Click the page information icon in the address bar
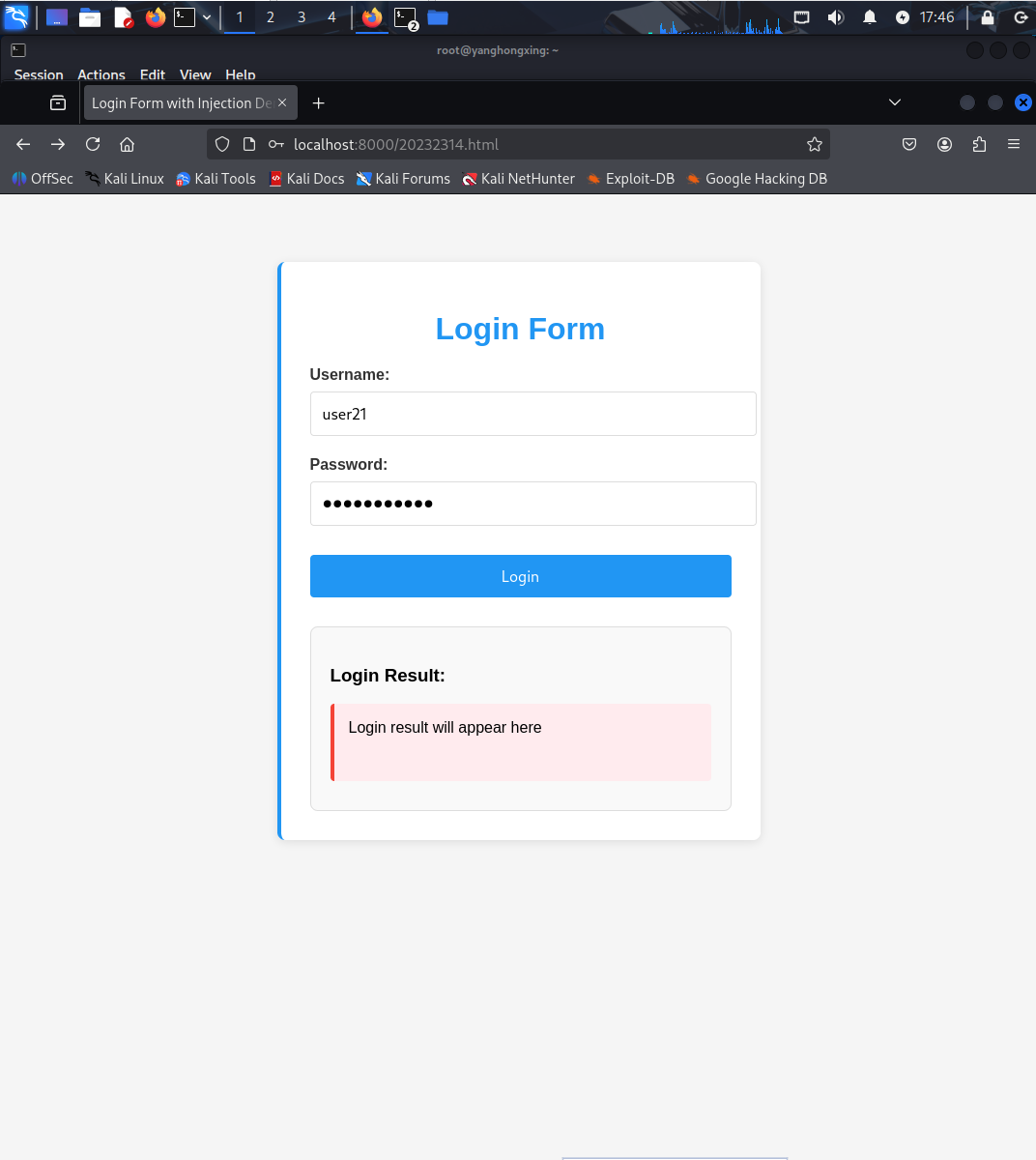The image size is (1036, 1160). coord(249,144)
